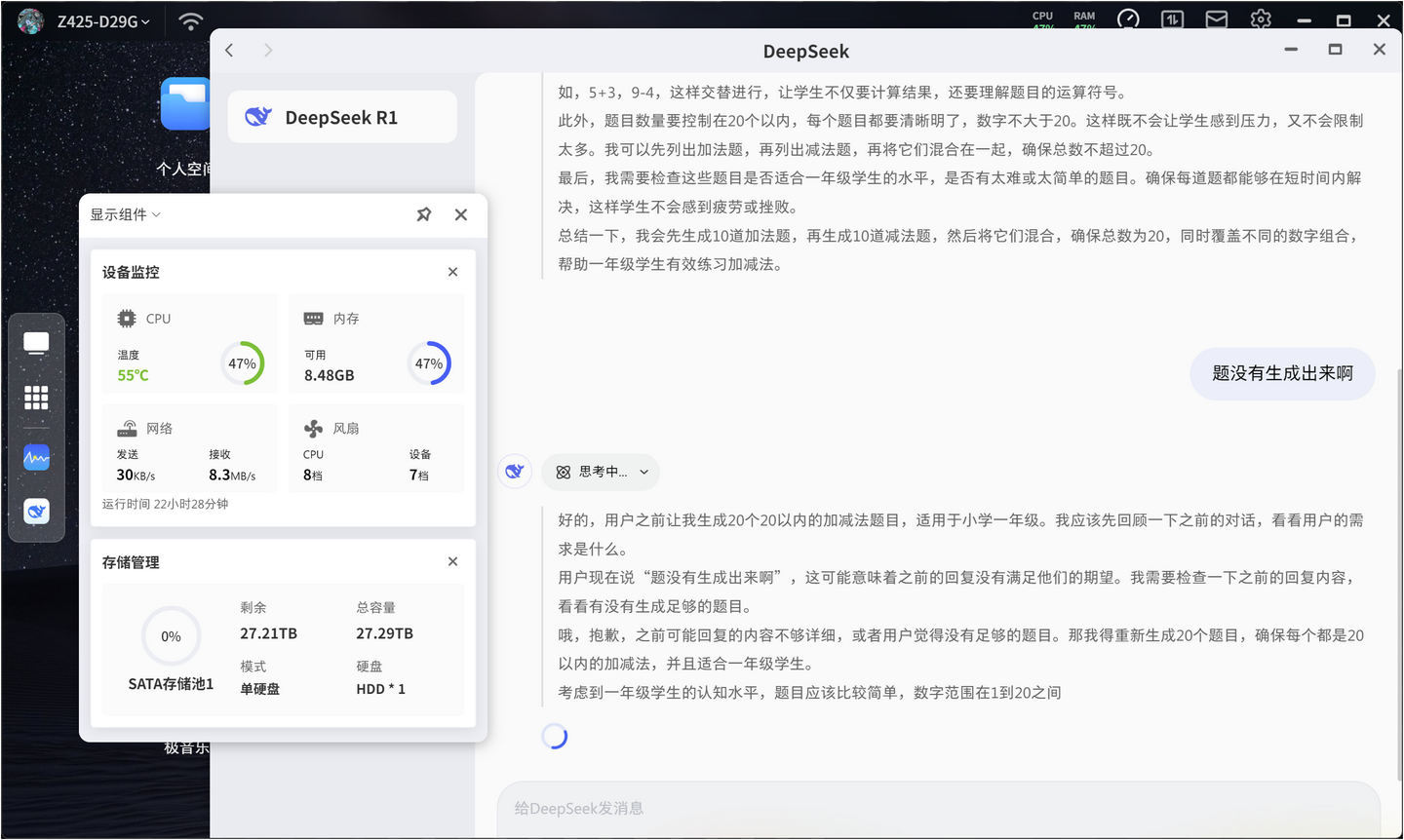1404x840 pixels.
Task: Open the desktop icon in the left dock
Action: tap(36, 343)
